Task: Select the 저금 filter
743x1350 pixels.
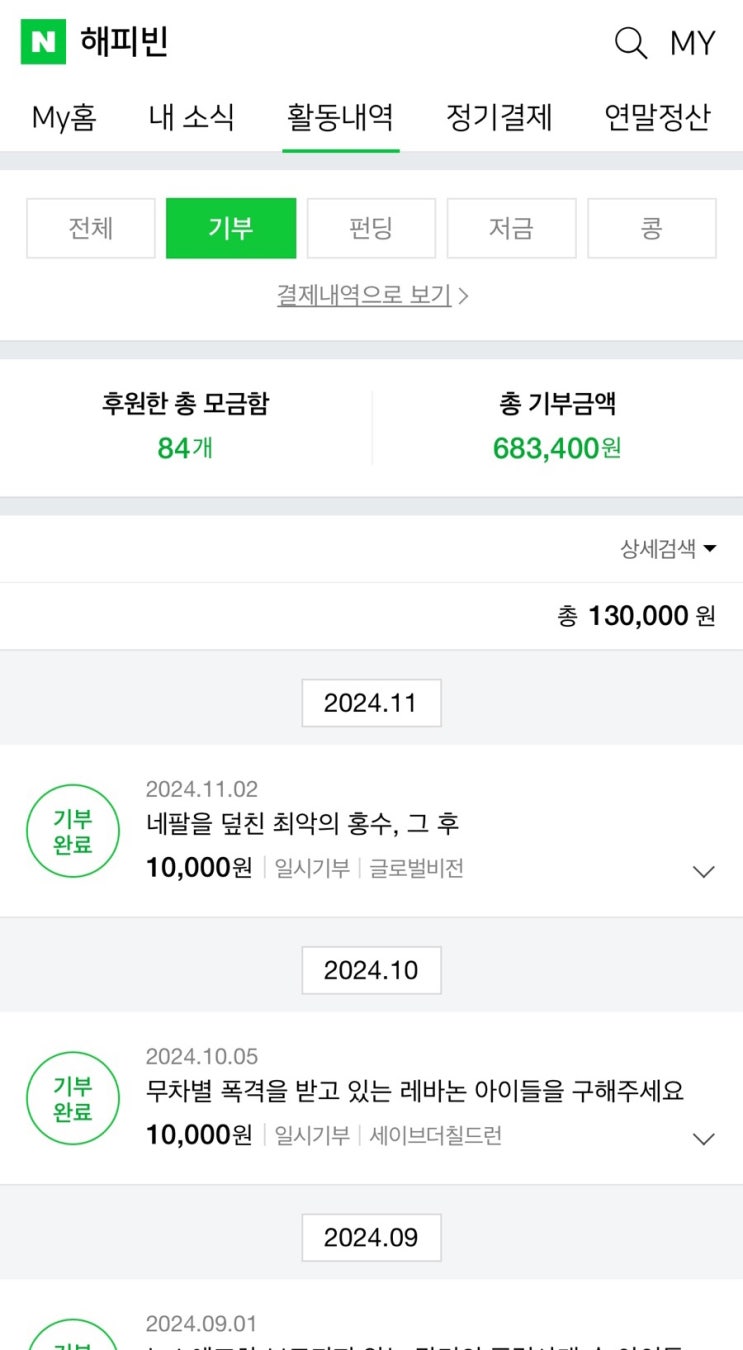Action: (x=511, y=228)
